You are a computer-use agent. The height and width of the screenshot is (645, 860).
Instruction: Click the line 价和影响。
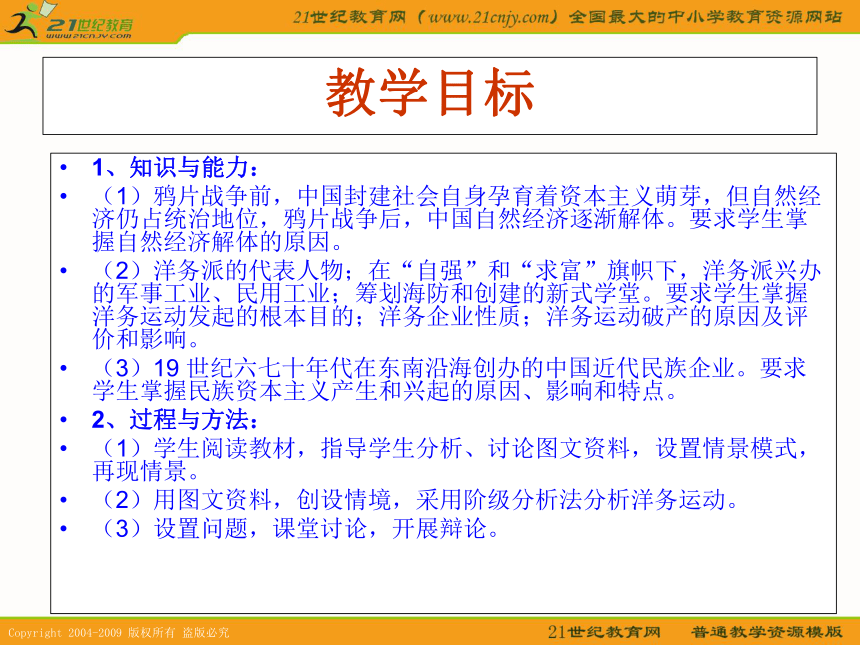pyautogui.click(x=146, y=340)
